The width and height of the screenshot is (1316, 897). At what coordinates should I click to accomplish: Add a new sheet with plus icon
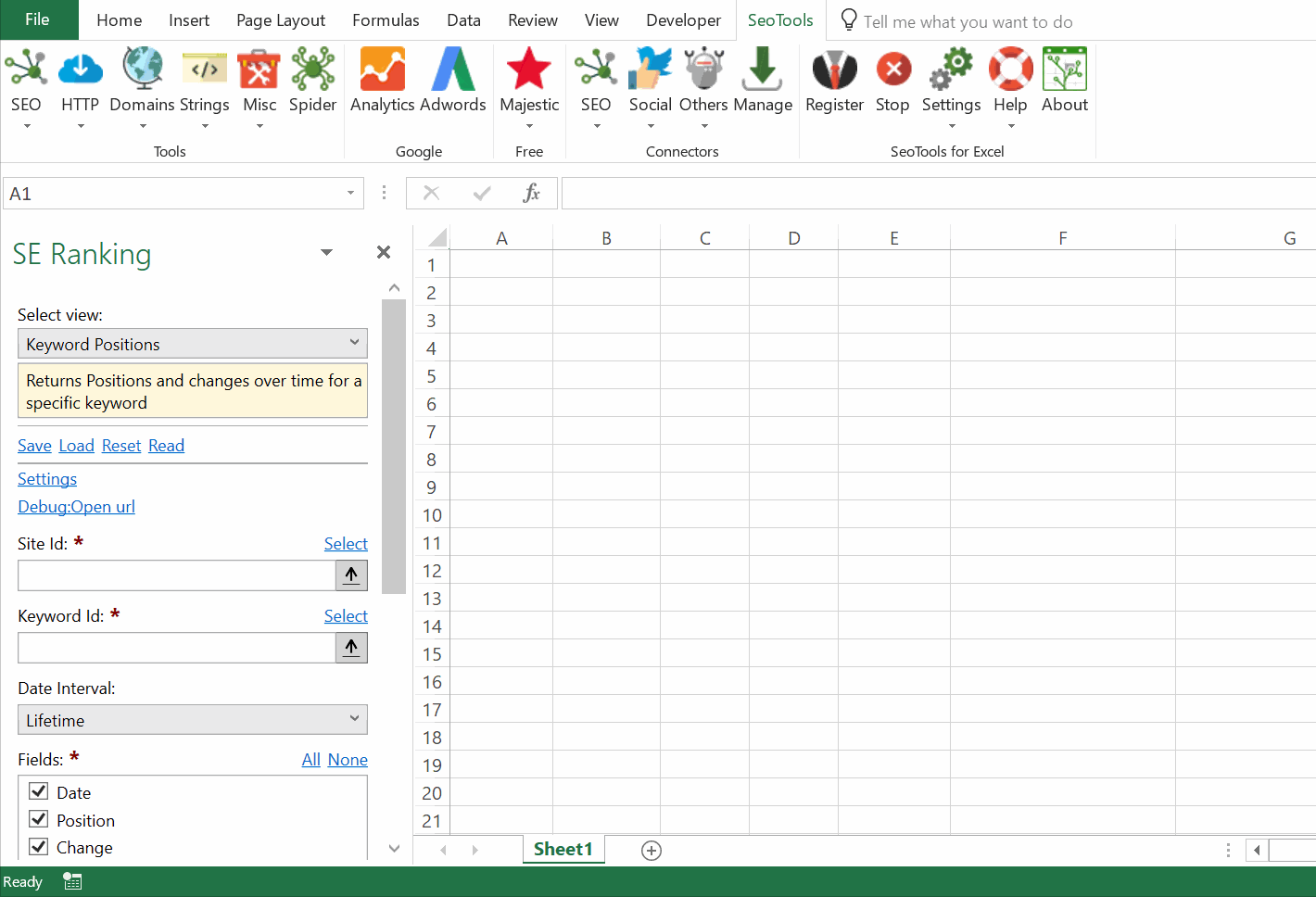(652, 851)
